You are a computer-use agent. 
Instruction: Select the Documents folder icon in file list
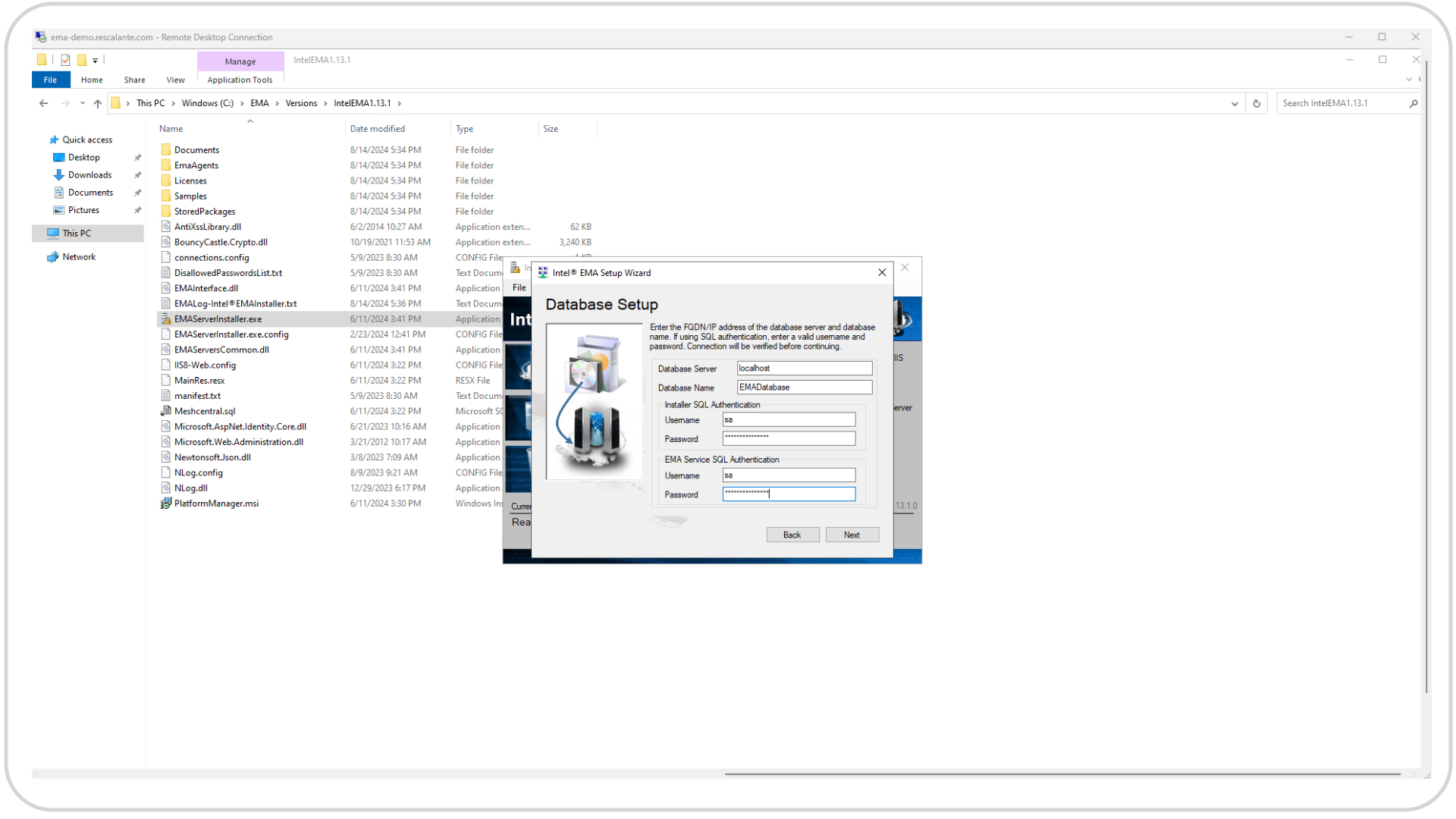pos(166,150)
